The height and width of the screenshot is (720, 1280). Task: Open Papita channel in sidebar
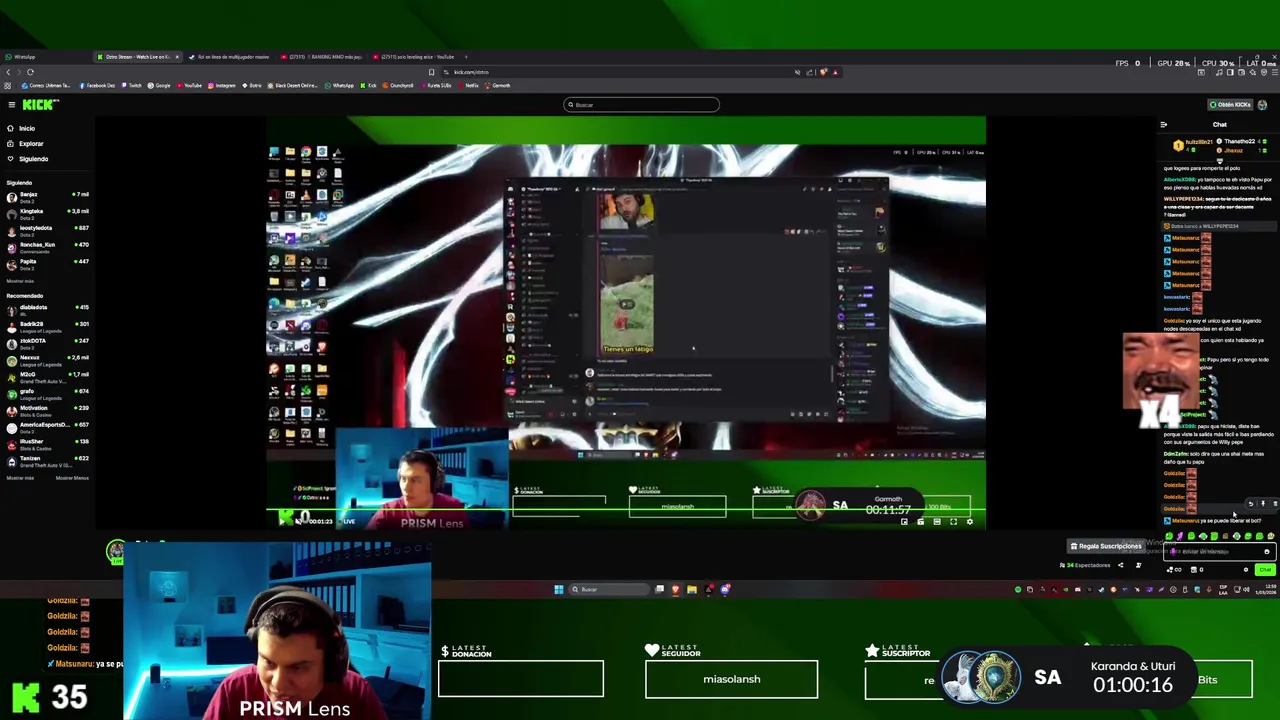click(x=47, y=264)
